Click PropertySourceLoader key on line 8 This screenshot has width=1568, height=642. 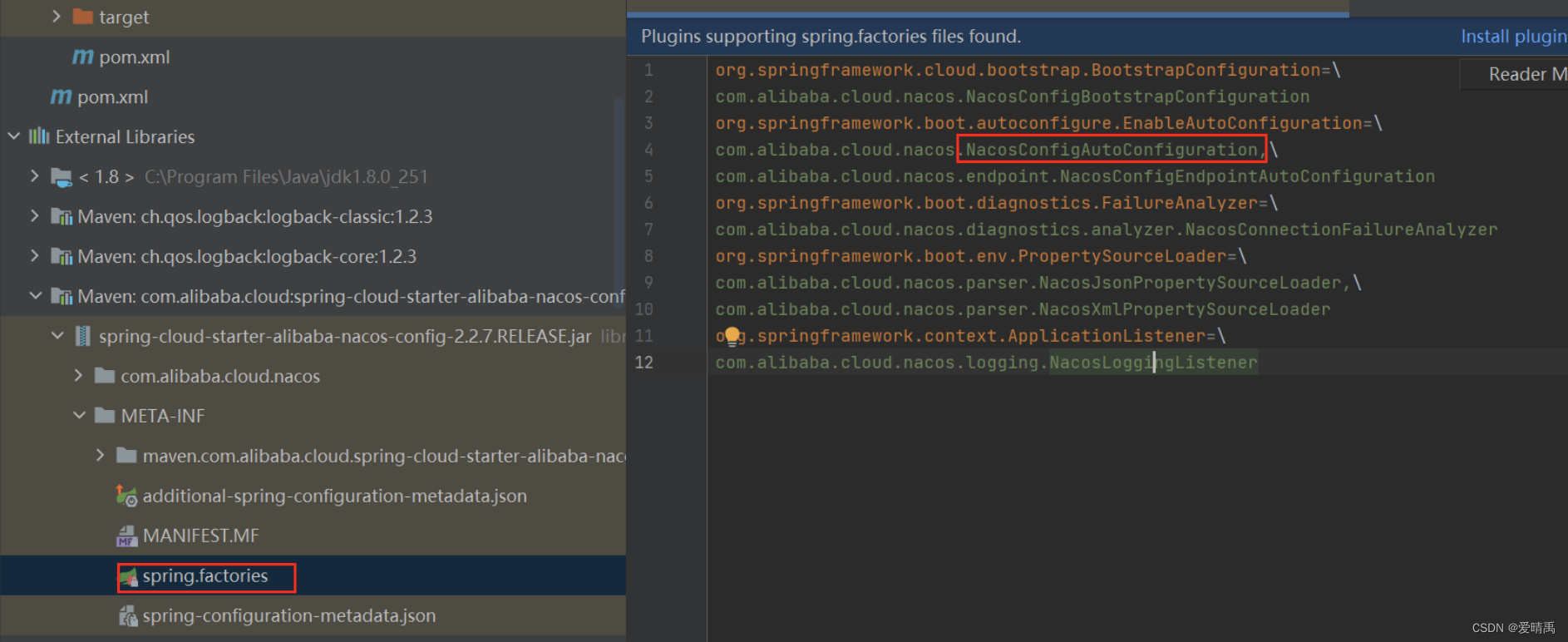click(1122, 256)
